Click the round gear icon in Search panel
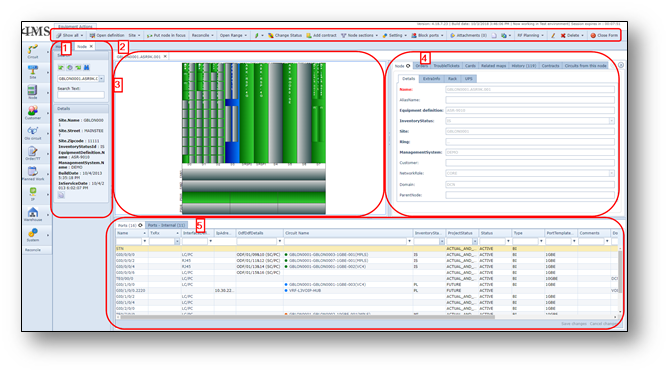 coord(70,68)
